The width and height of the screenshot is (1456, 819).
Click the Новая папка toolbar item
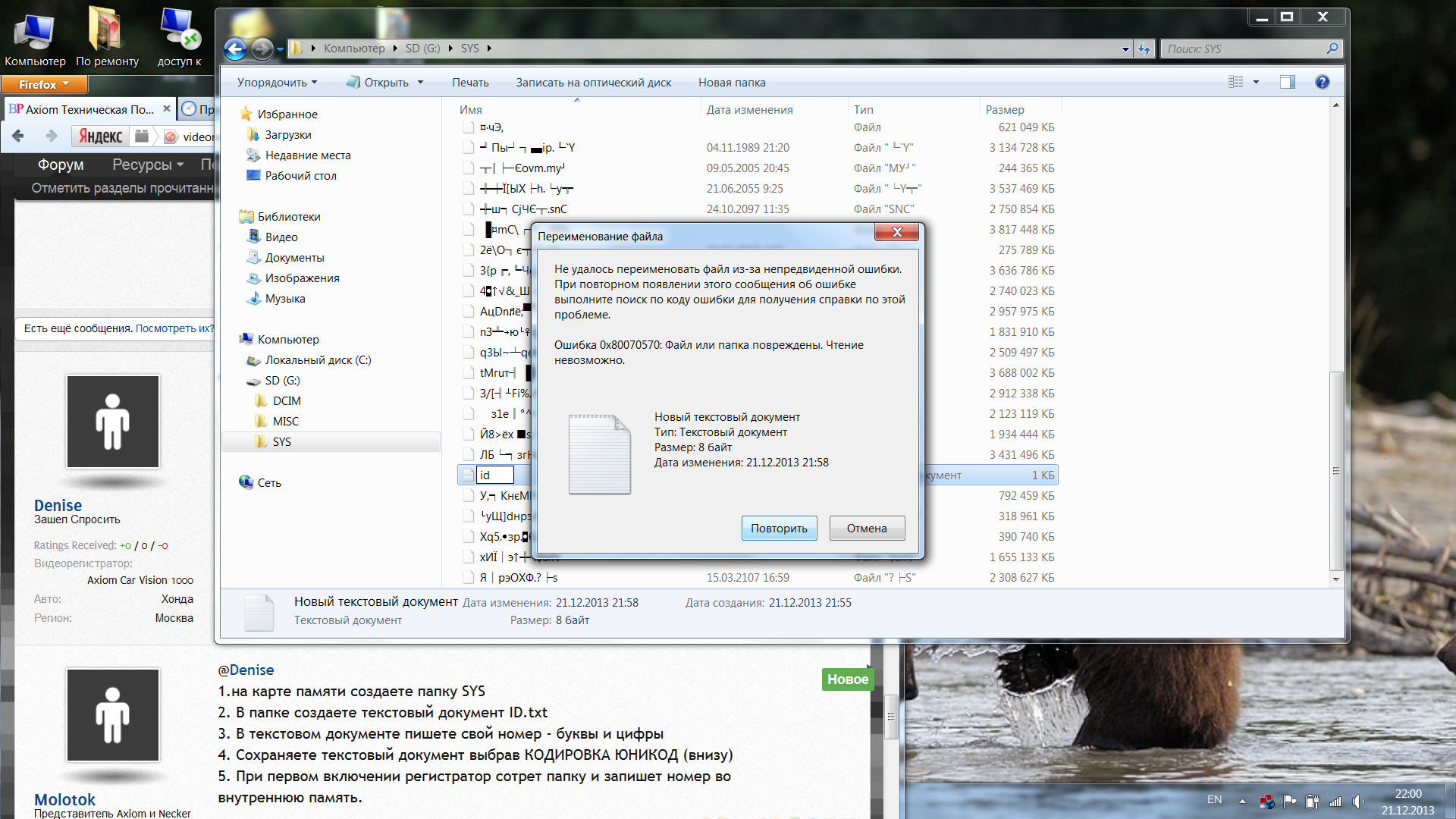pos(731,82)
